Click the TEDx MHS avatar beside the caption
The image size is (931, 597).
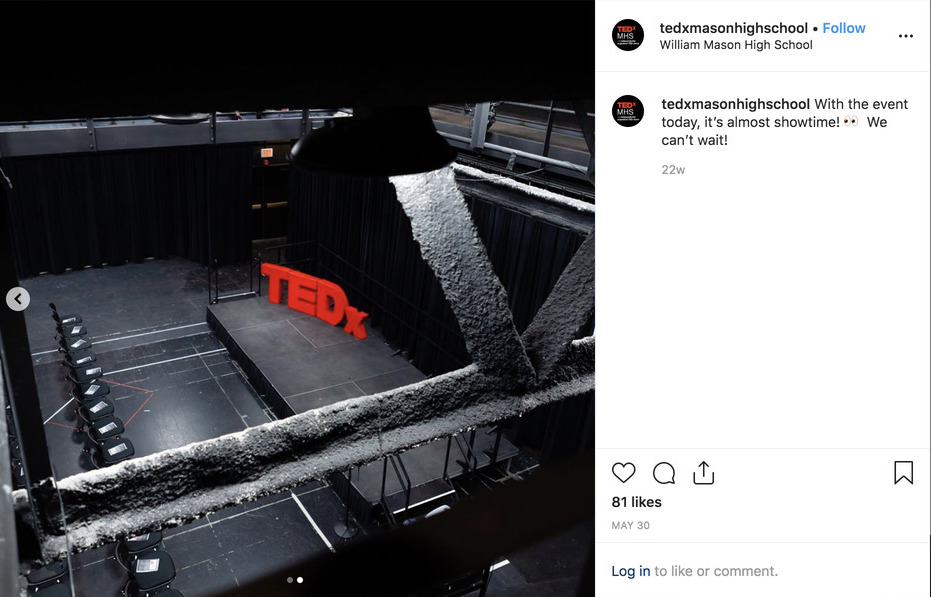click(x=628, y=111)
